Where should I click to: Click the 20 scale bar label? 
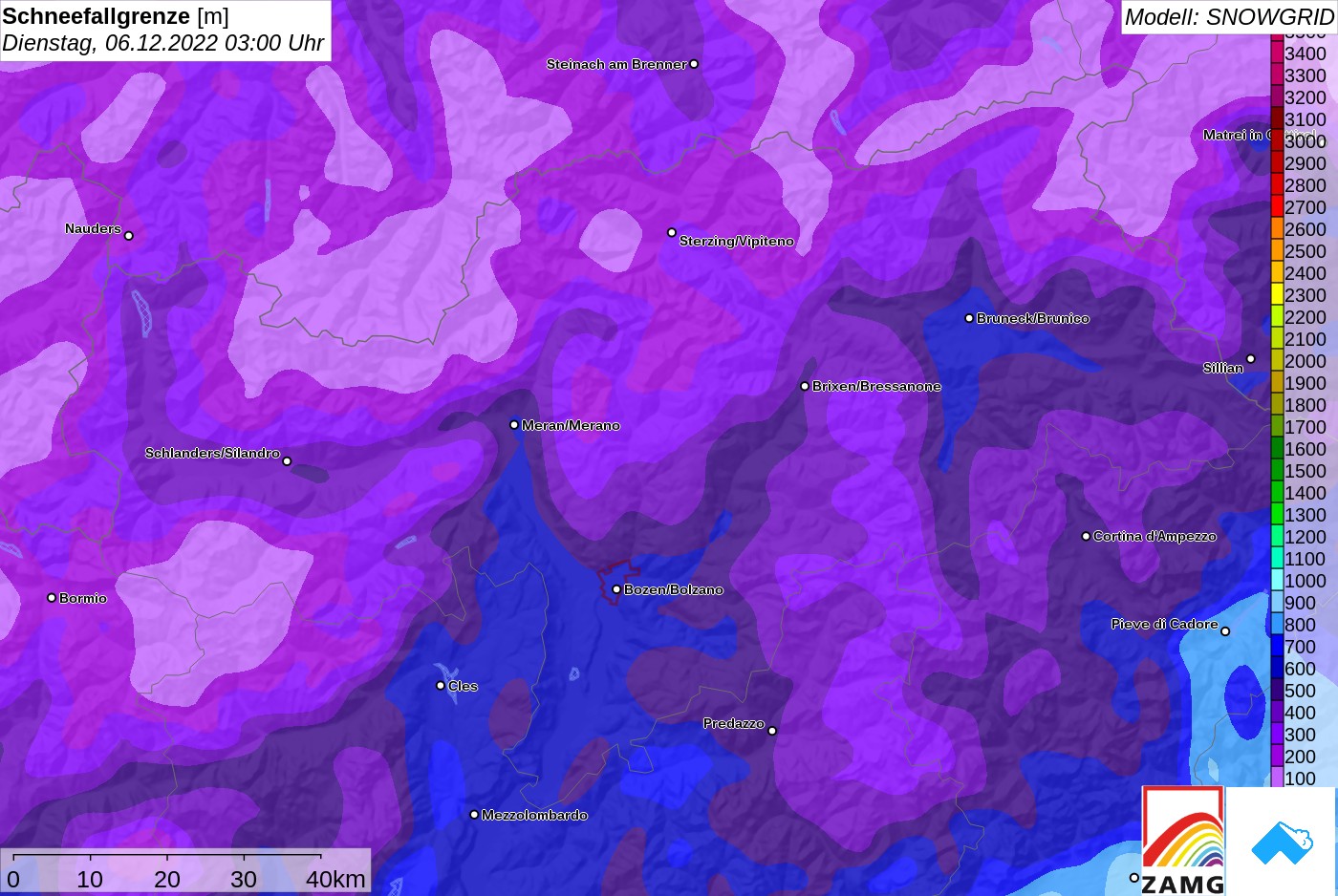[167, 879]
